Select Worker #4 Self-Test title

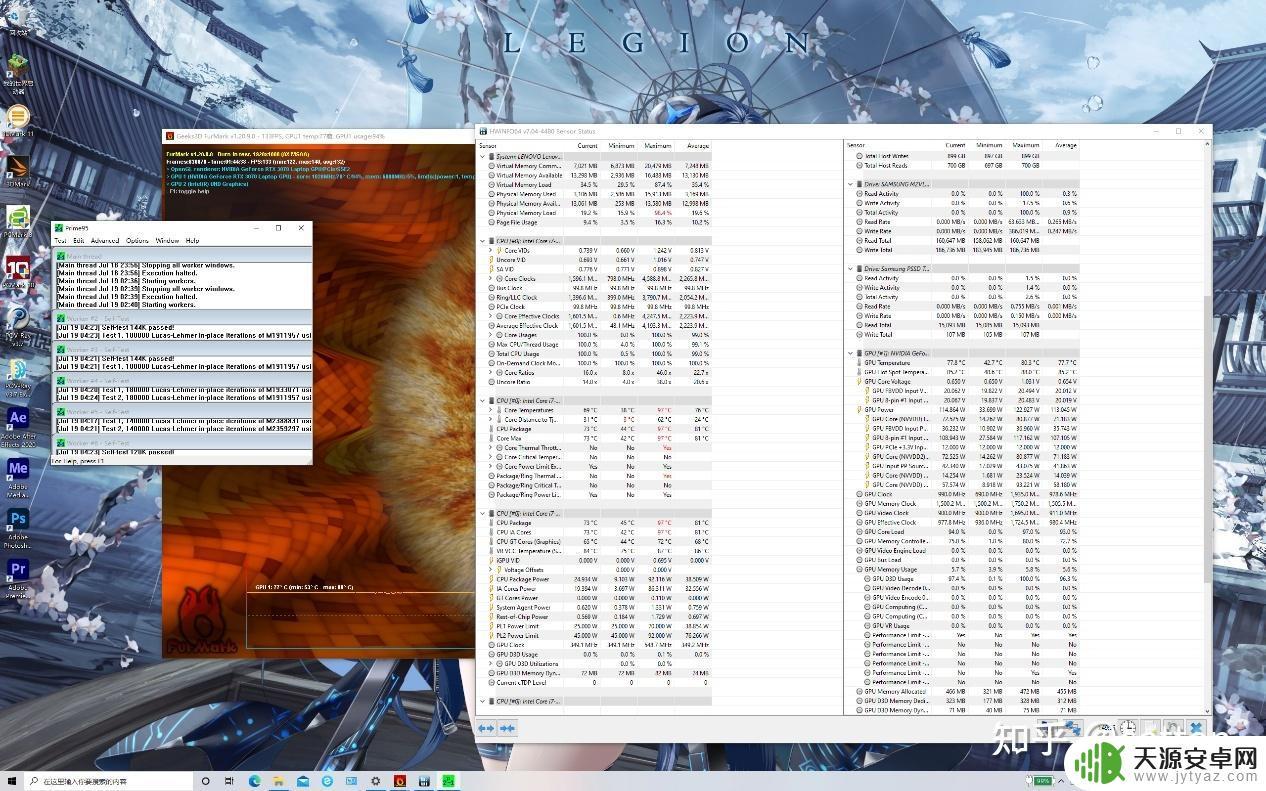point(180,381)
